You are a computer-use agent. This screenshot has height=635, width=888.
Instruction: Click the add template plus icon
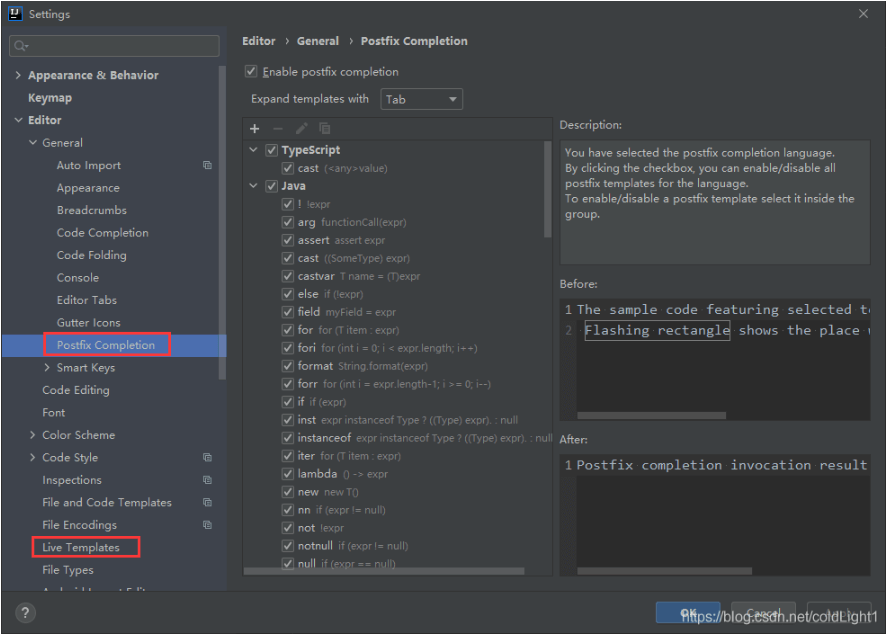tap(254, 129)
